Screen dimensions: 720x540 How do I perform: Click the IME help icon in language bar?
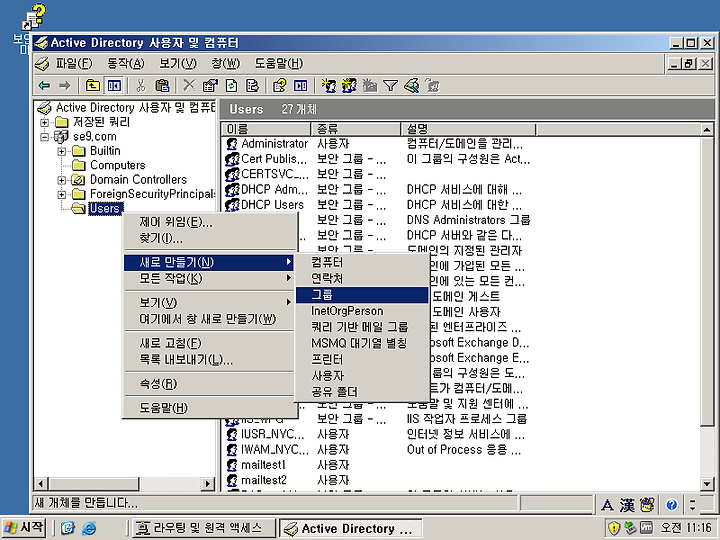[x=671, y=505]
